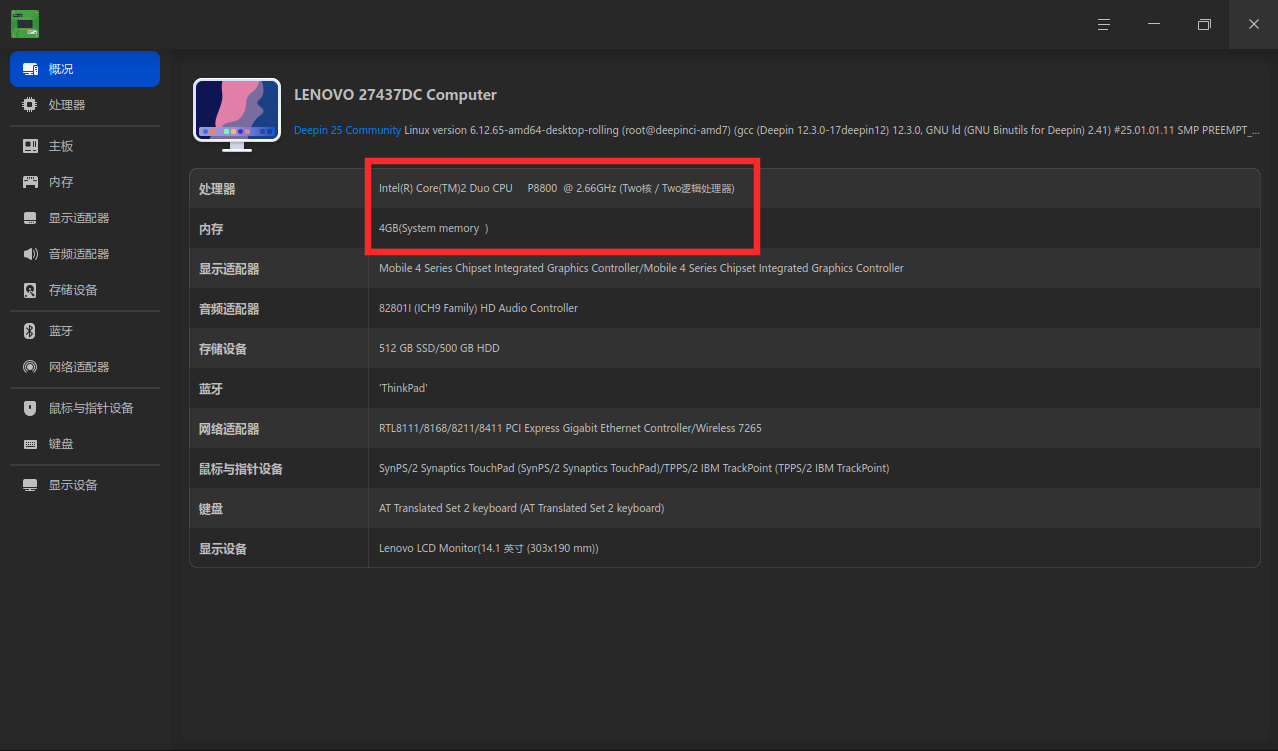Open display adapter (显示适配器) sidebar icon
The image size is (1278, 751).
30,218
